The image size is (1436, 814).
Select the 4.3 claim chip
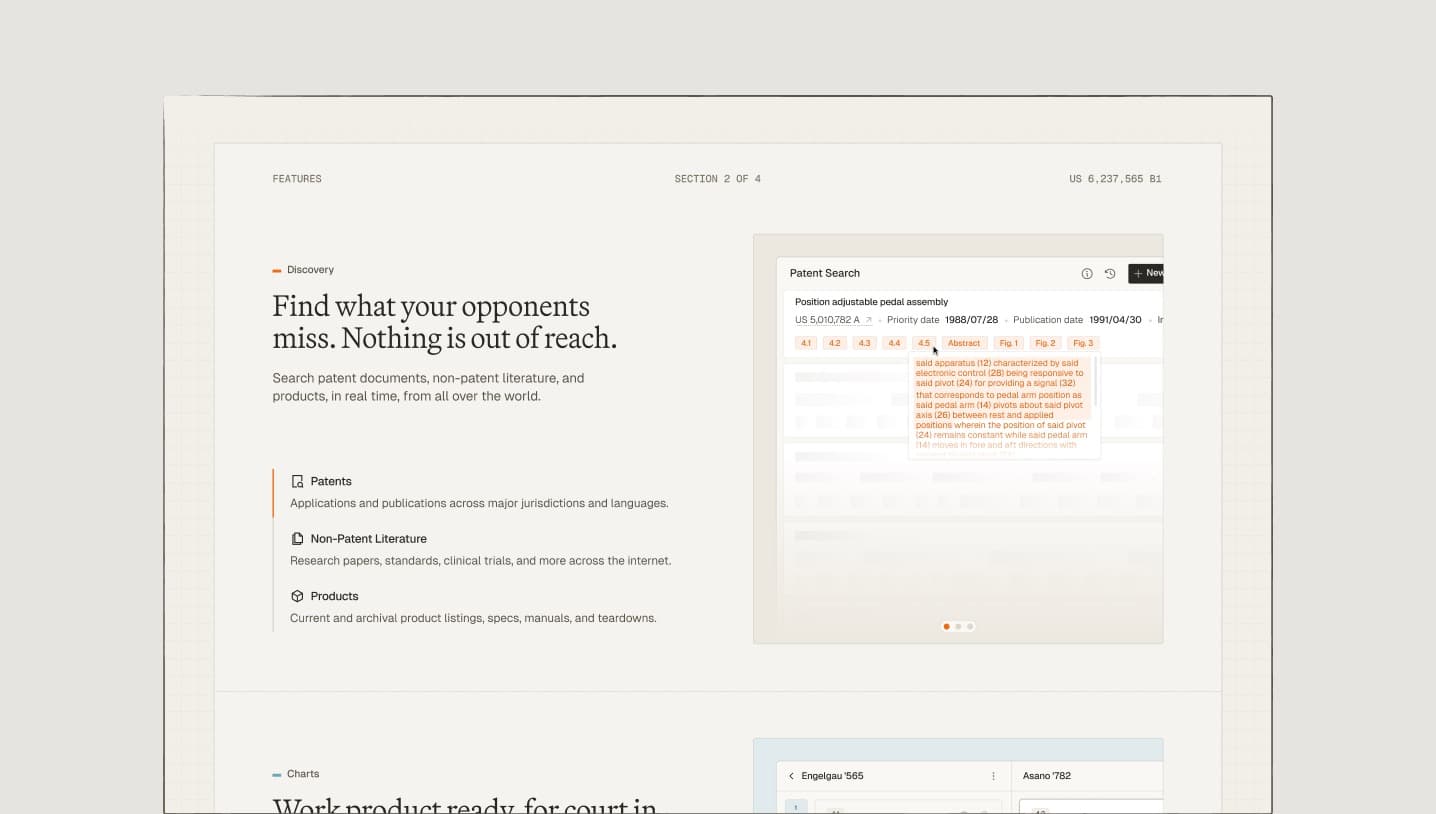pos(864,343)
